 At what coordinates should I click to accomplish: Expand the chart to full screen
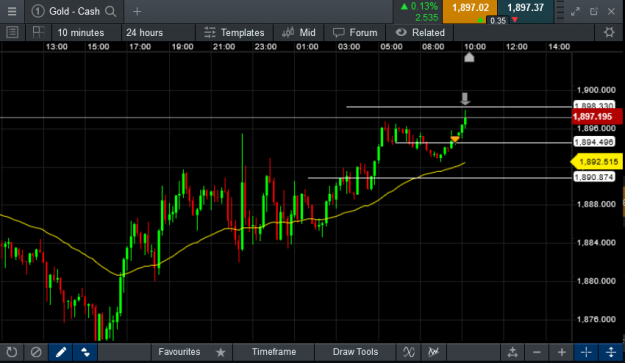pos(575,11)
